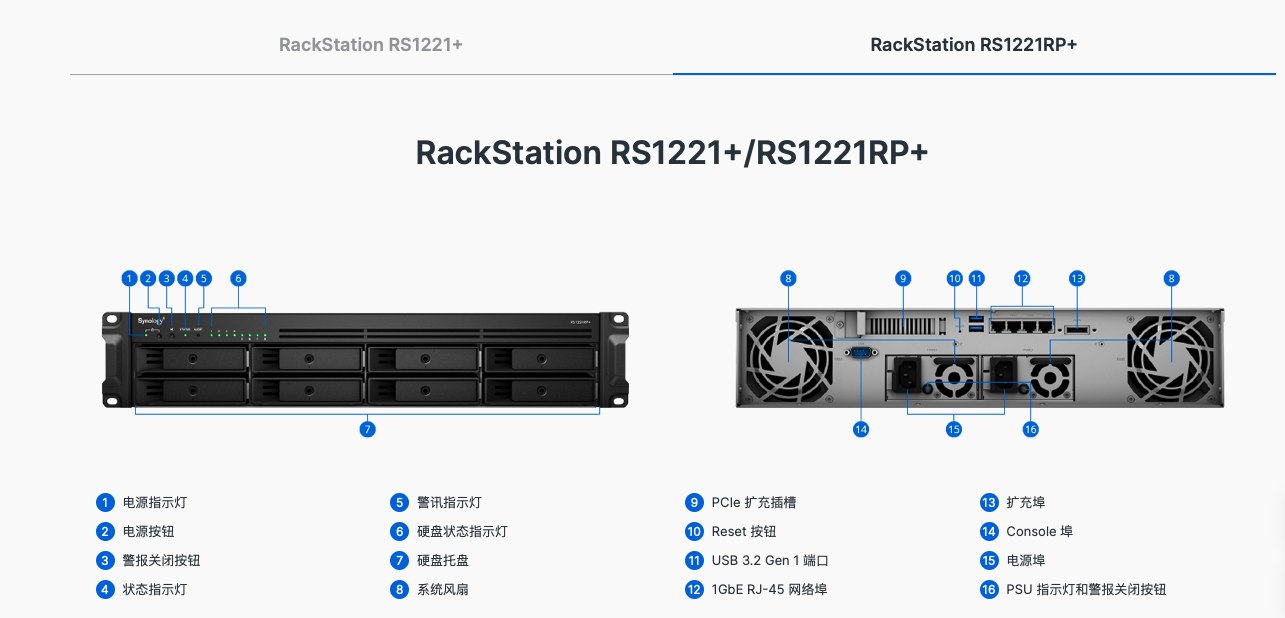Click the rear view image of the RackStation
Screen dimensions: 1285x618
coord(980,357)
